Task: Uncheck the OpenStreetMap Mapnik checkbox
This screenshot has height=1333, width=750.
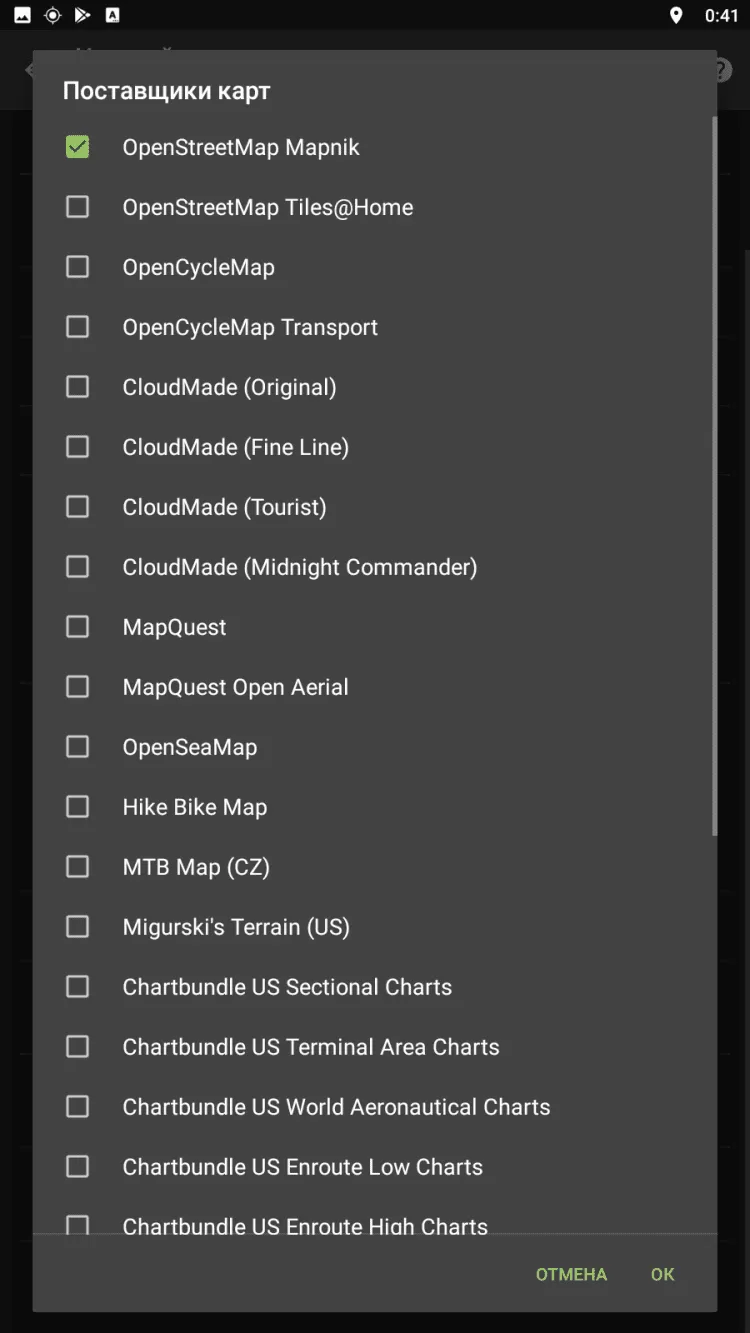Action: pos(77,147)
